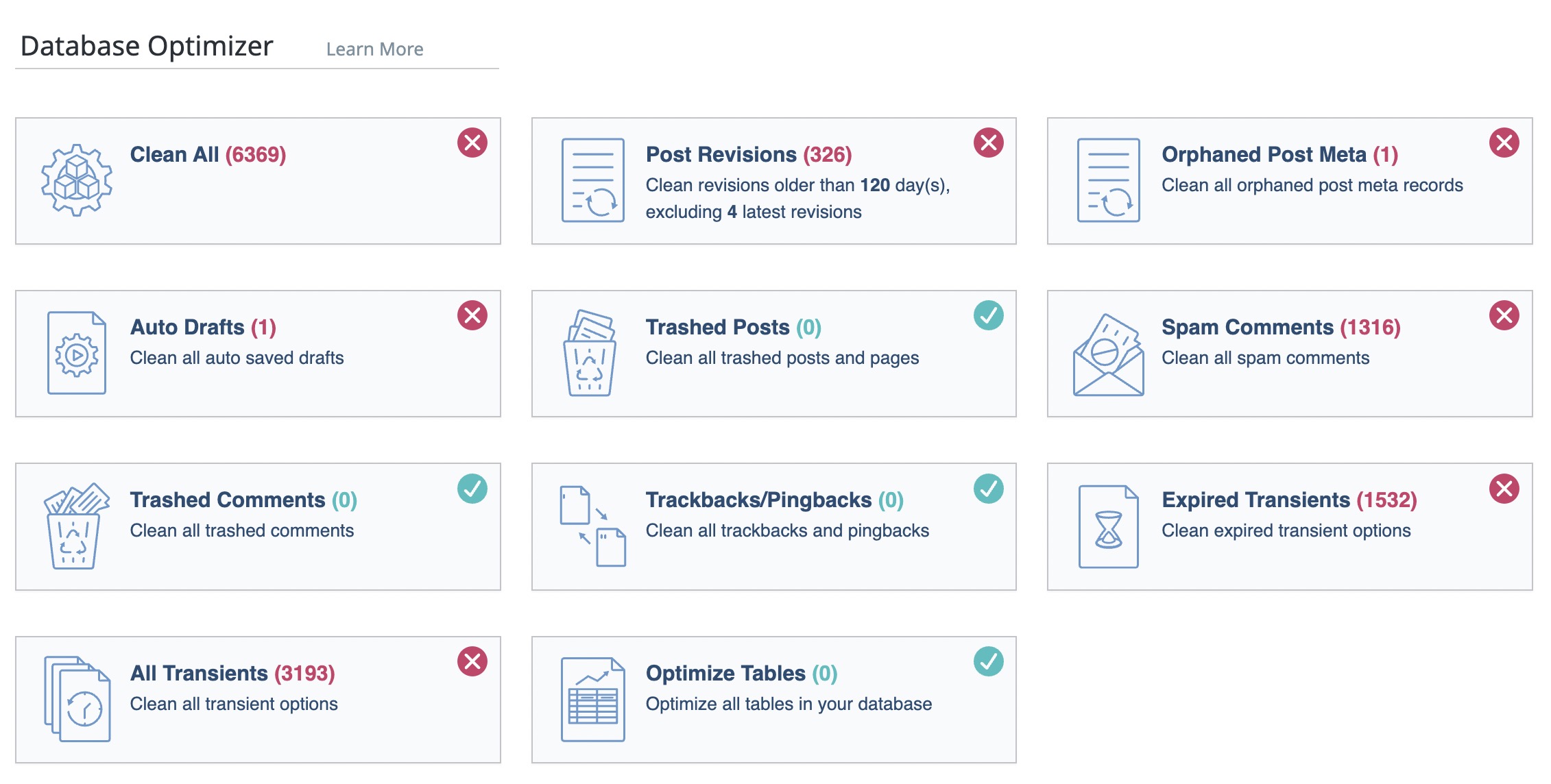This screenshot has height=784, width=1551.
Task: Click the All Transients clock documents icon
Action: 77,699
